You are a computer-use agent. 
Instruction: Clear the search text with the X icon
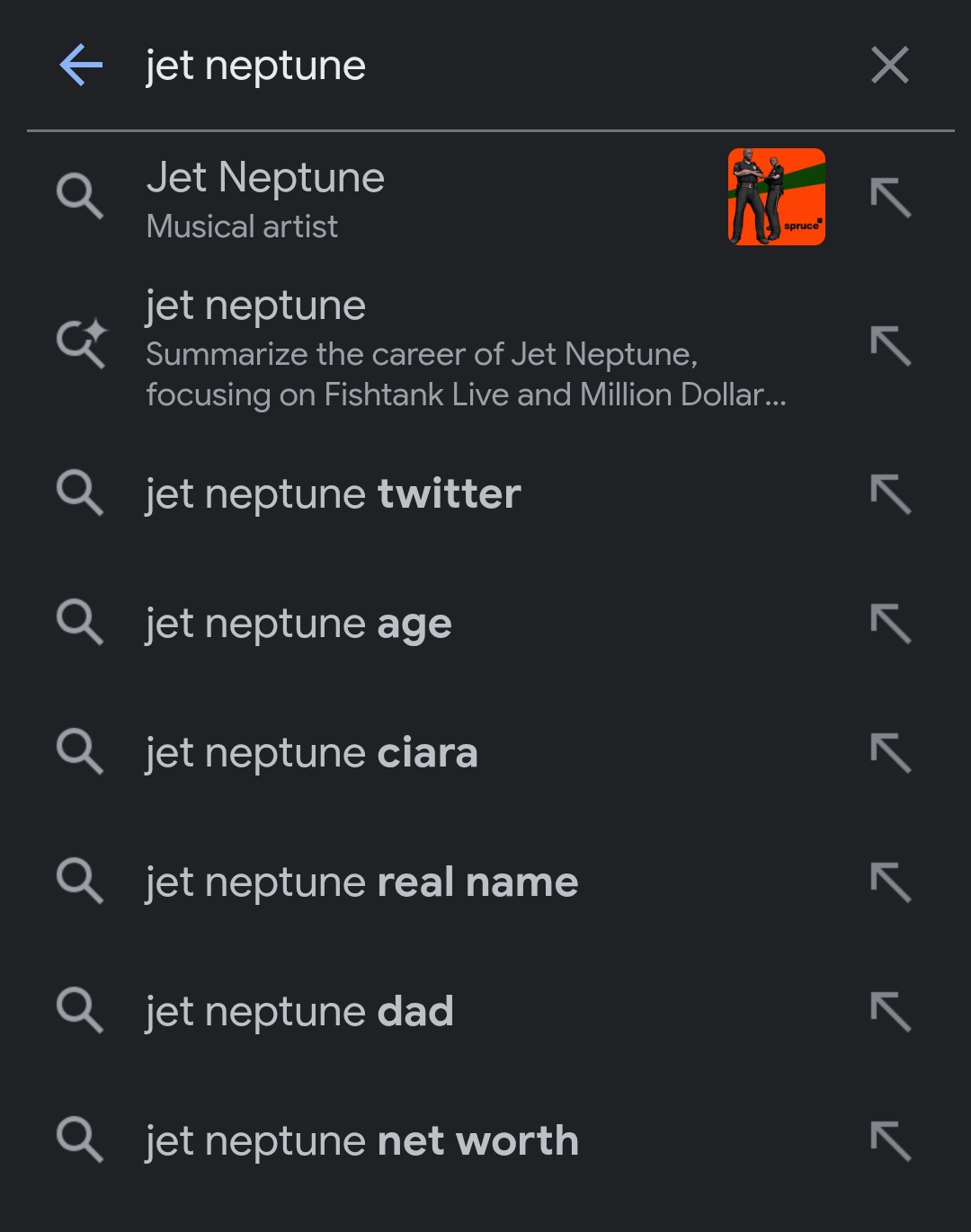pyautogui.click(x=890, y=66)
